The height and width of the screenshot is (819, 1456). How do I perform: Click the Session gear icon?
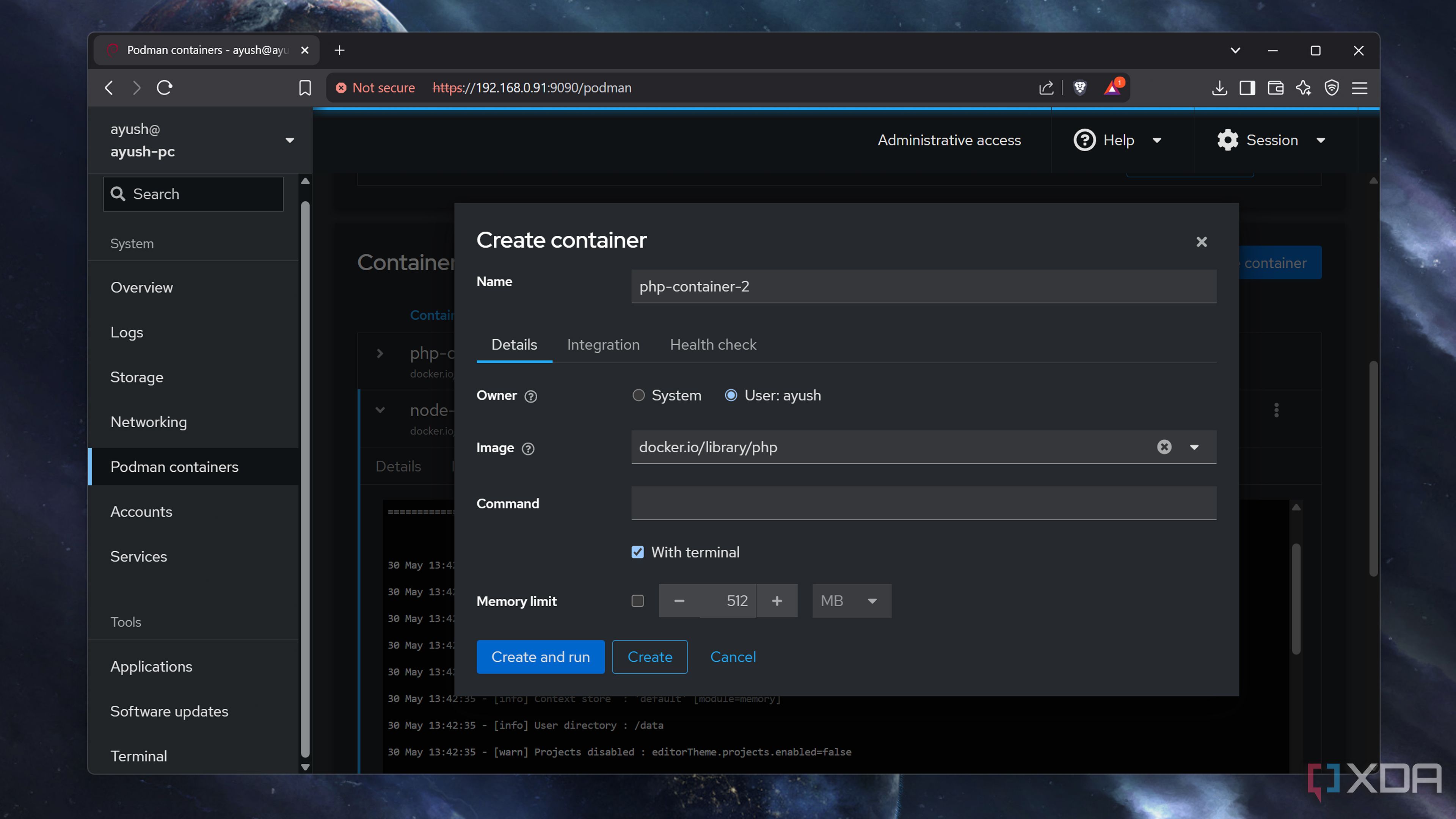coord(1228,140)
